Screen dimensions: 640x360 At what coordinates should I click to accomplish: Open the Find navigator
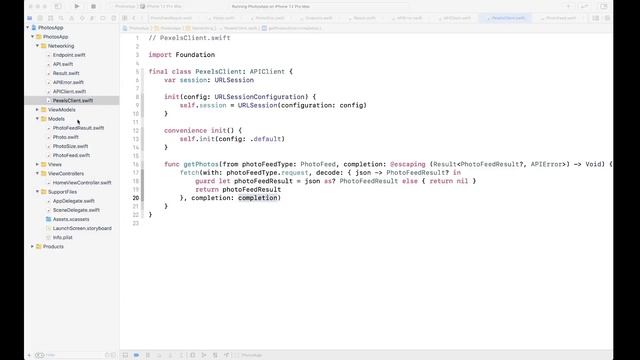[61, 18]
